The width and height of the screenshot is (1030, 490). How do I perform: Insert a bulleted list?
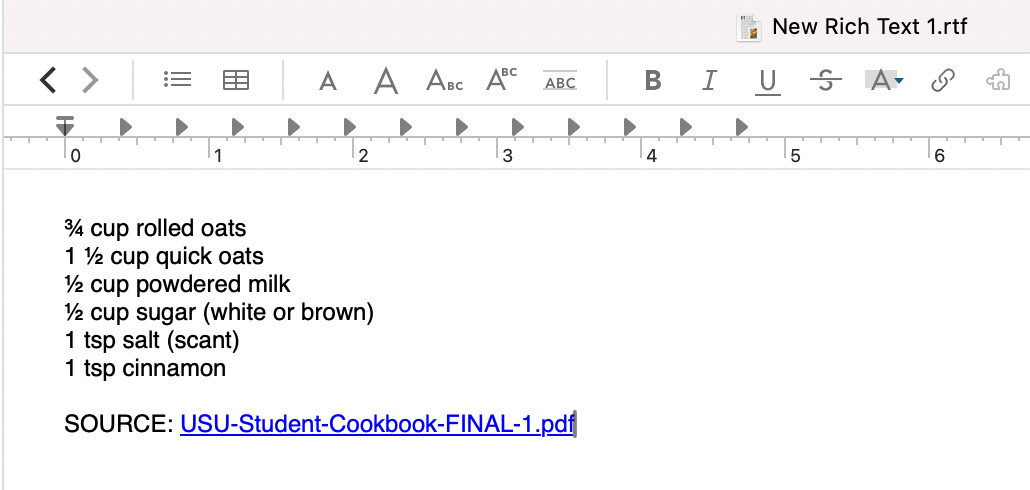coord(177,80)
